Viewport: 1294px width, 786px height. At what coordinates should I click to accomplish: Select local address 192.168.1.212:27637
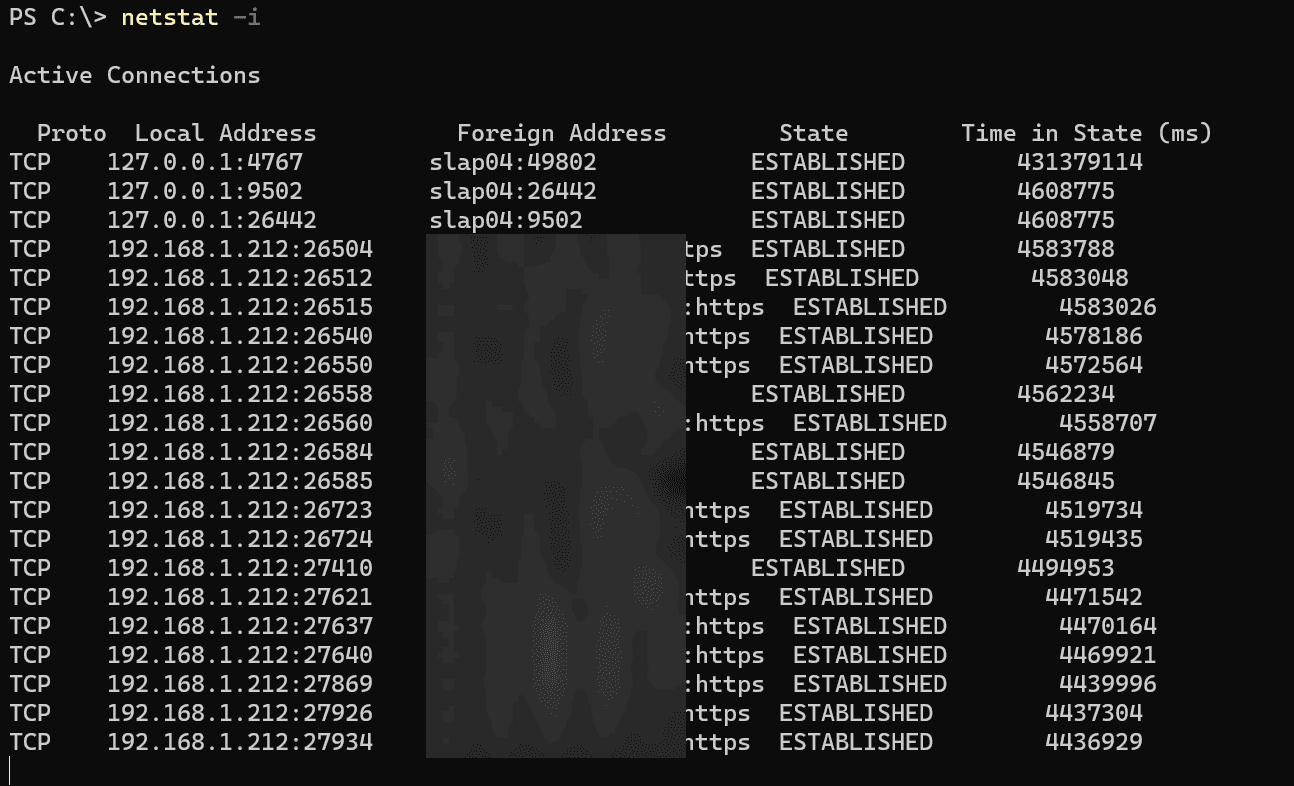coord(240,626)
